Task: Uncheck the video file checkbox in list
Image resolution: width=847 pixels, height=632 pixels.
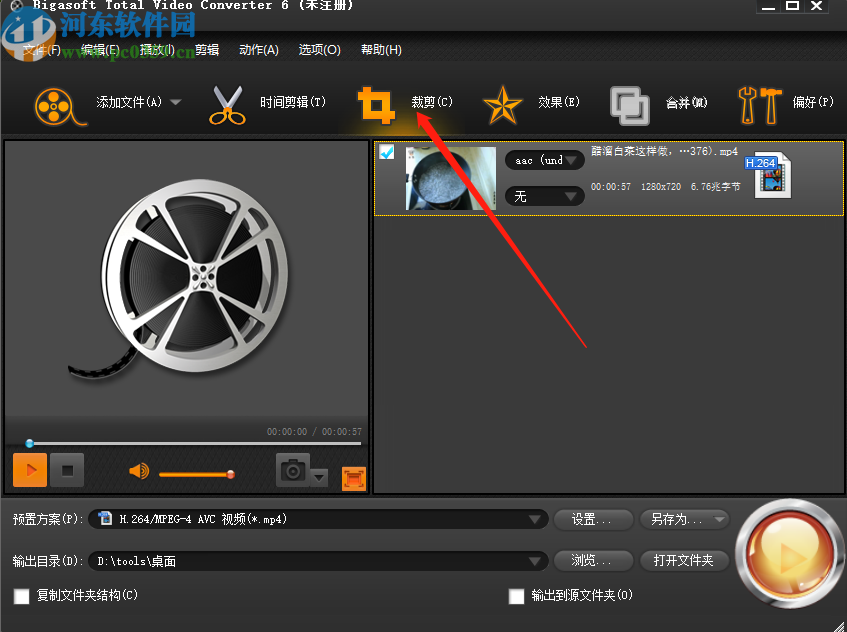Action: click(x=387, y=152)
